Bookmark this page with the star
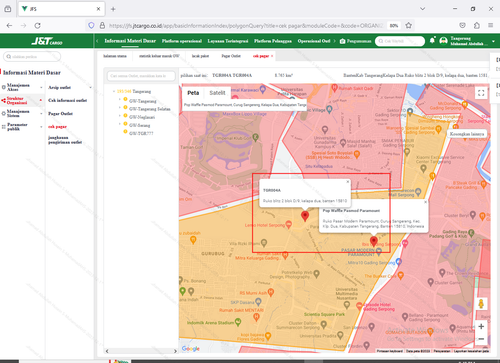Viewport: 500px width, 363px height. point(409,25)
